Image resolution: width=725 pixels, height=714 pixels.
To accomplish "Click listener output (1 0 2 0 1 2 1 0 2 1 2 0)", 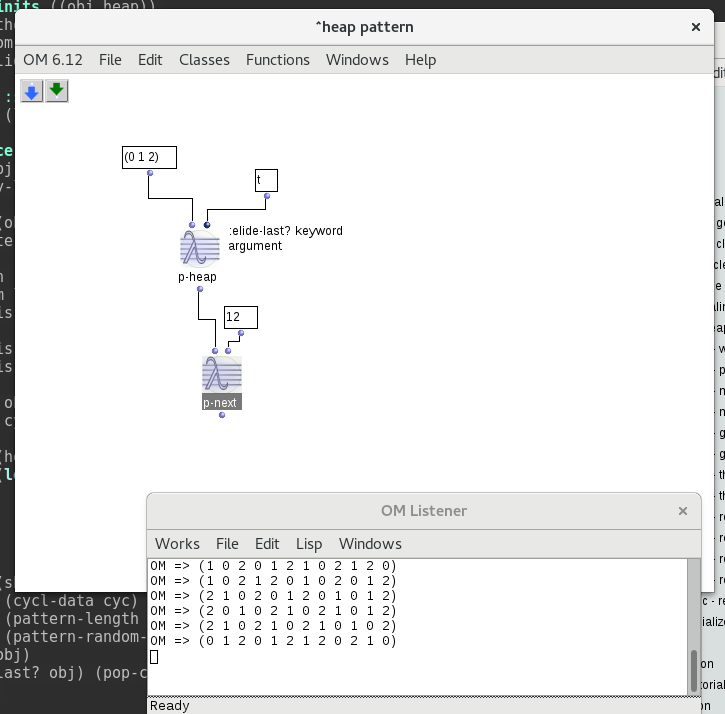I will point(297,566).
